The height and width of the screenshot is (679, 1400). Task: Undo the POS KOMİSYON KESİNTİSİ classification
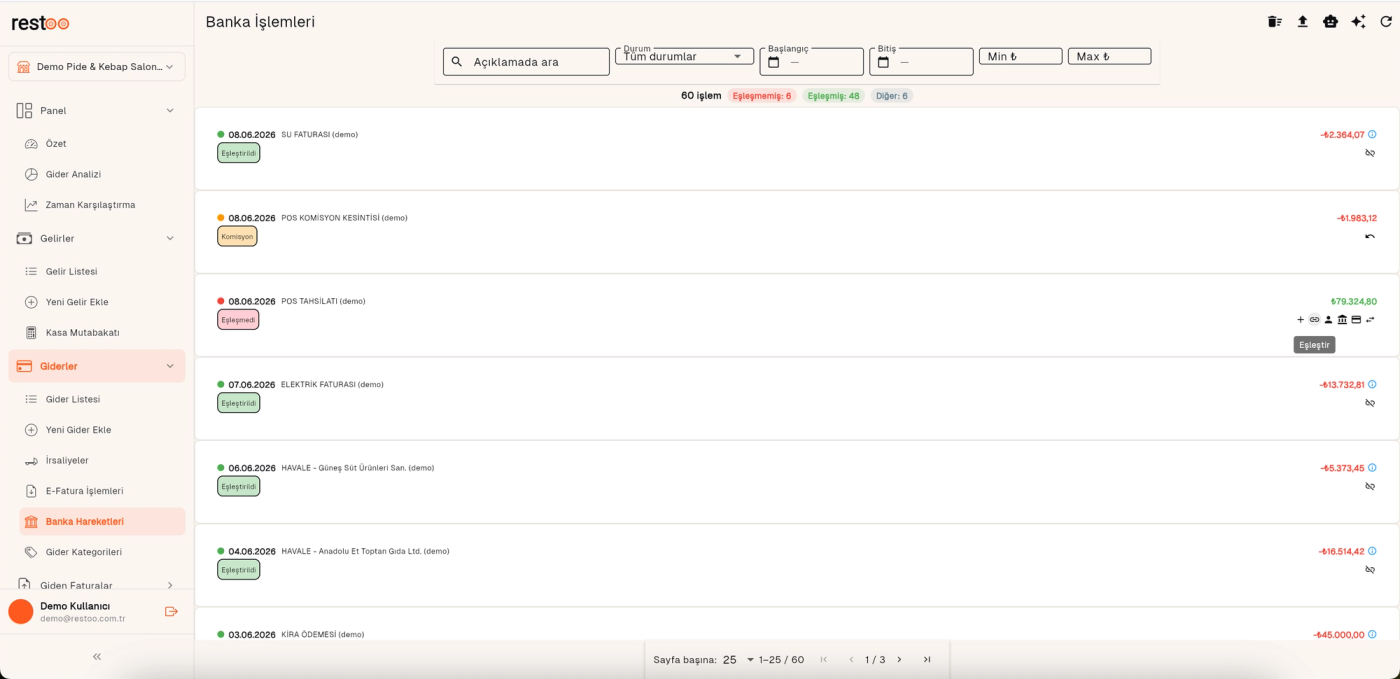point(1370,236)
